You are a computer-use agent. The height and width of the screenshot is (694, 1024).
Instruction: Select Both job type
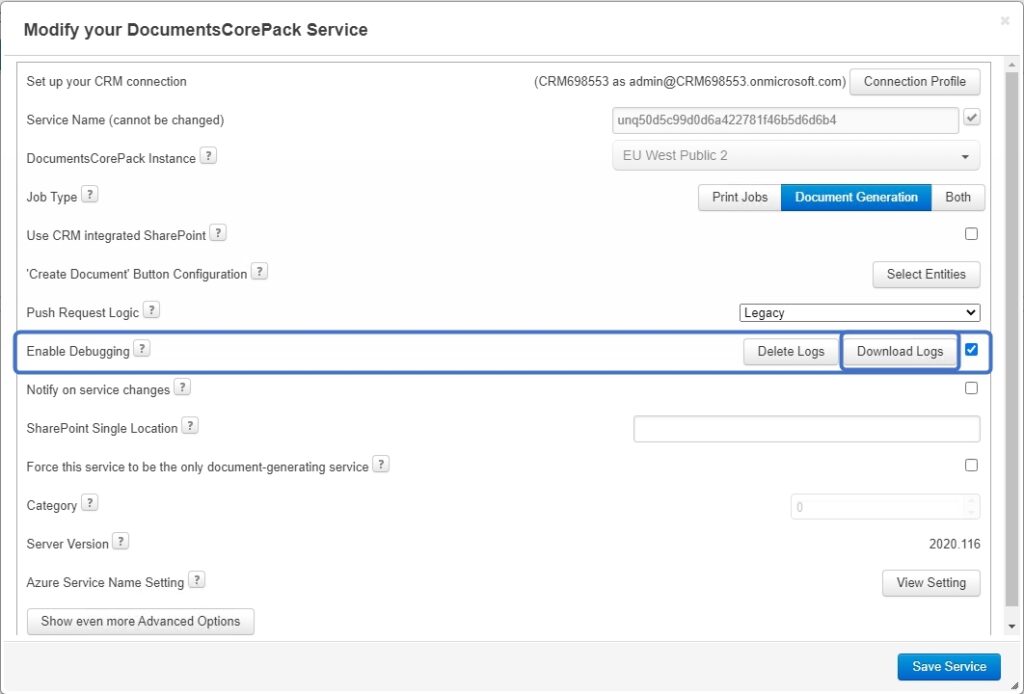[x=957, y=197]
